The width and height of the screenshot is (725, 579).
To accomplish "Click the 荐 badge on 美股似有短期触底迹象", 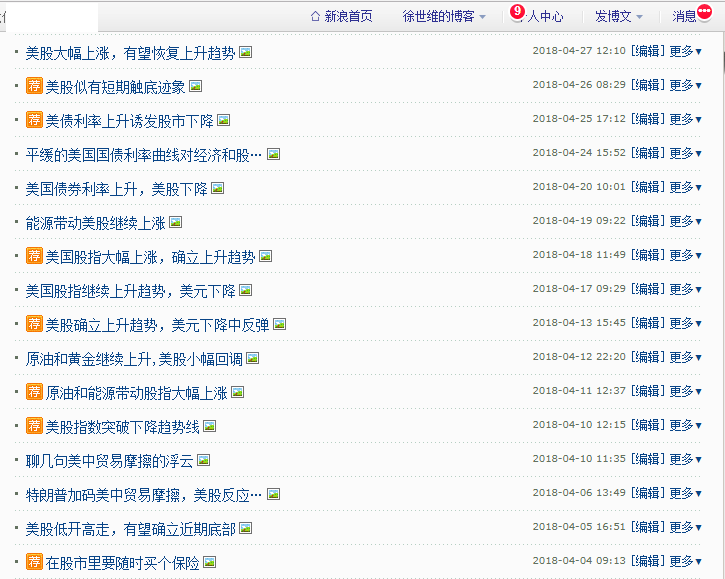I will [x=34, y=86].
